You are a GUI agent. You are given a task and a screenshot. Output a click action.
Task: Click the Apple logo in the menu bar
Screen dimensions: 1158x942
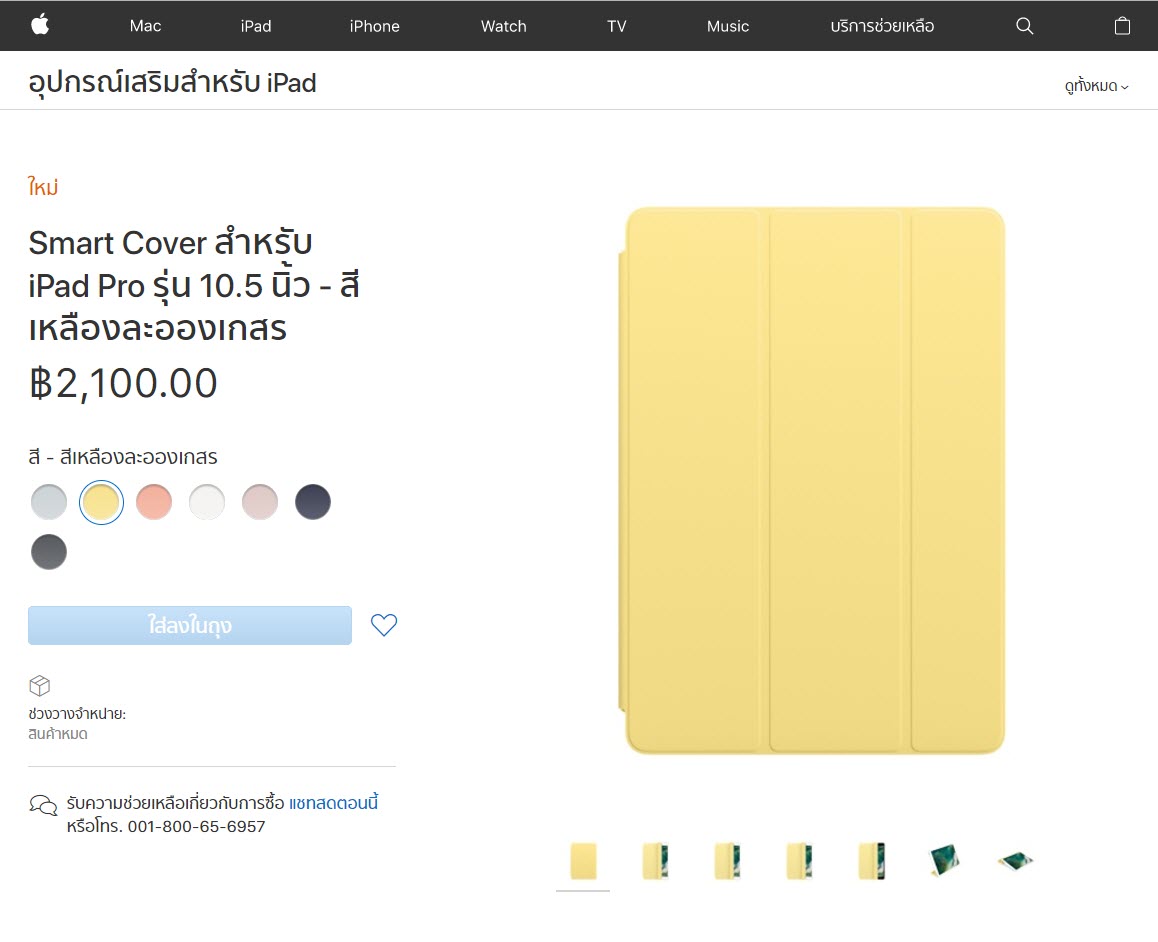click(x=39, y=25)
